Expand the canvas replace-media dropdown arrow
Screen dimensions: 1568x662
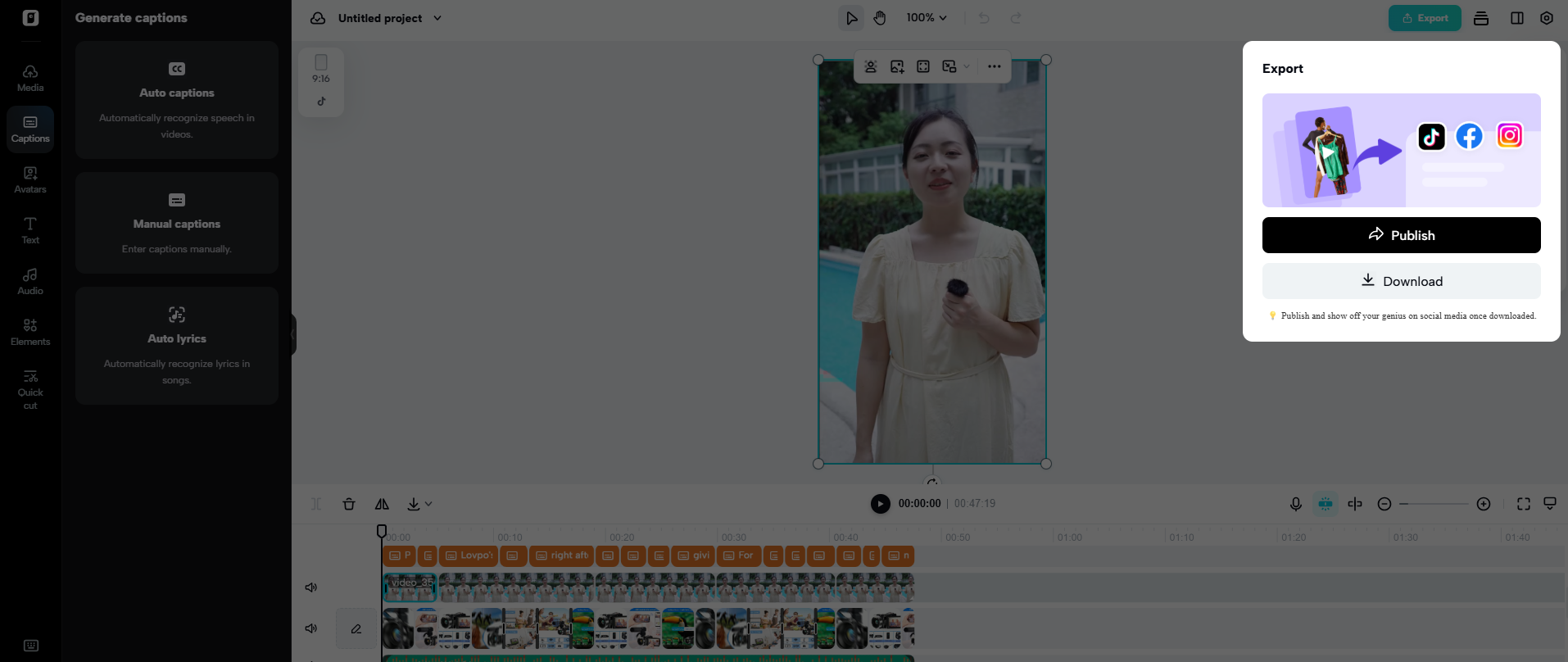(x=967, y=66)
